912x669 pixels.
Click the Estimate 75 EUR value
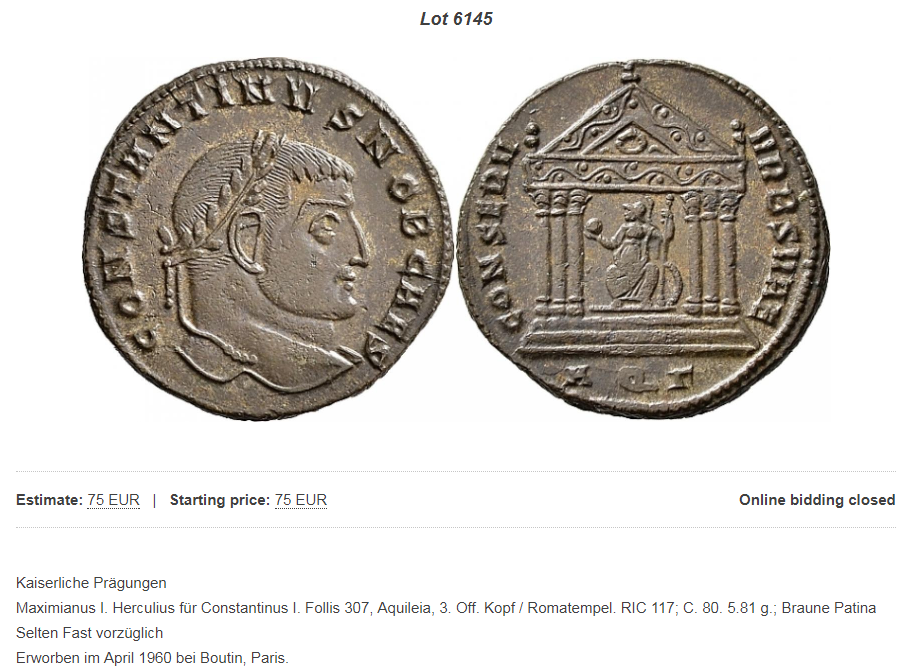point(113,500)
